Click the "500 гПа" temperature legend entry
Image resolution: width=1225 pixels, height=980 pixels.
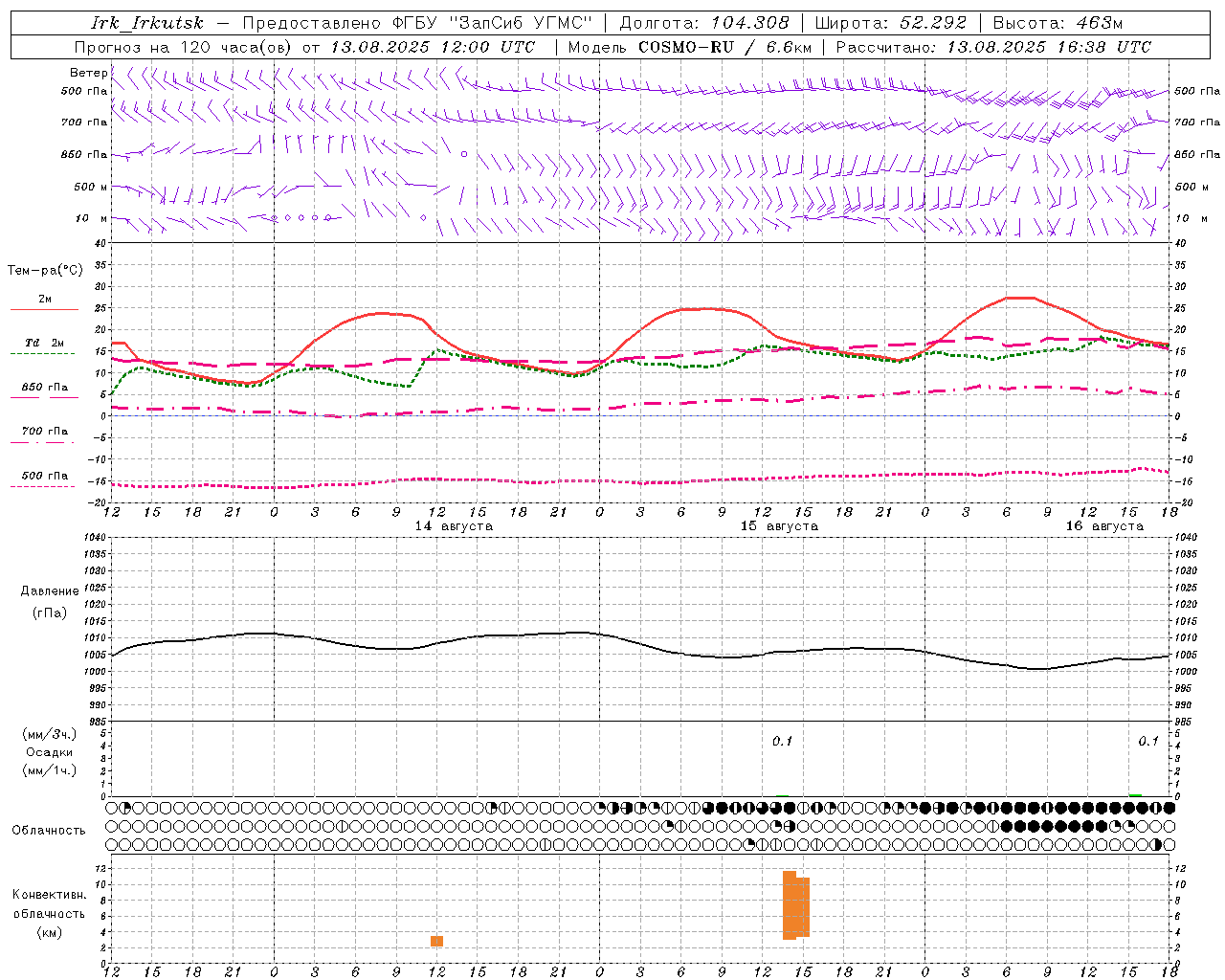[44, 476]
